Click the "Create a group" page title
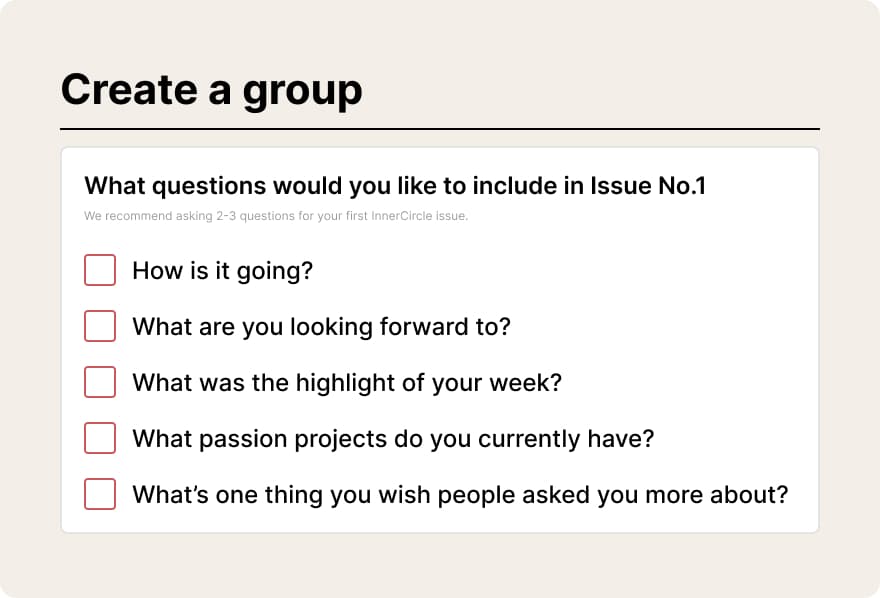 coord(211,89)
